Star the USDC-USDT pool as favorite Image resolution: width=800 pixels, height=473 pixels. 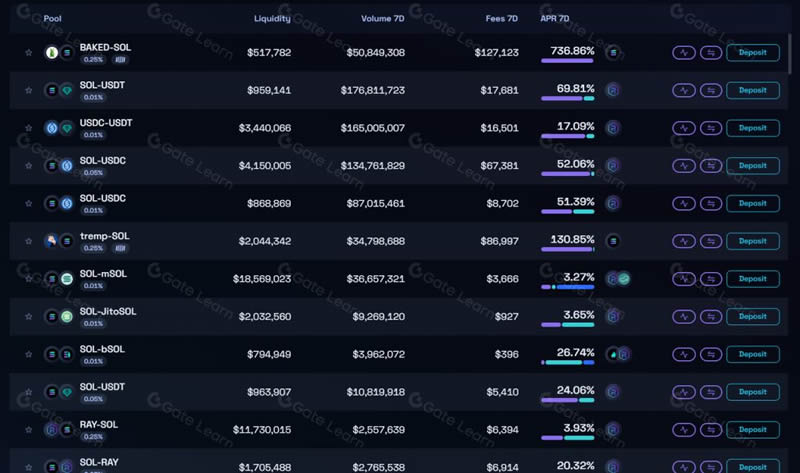pos(29,128)
